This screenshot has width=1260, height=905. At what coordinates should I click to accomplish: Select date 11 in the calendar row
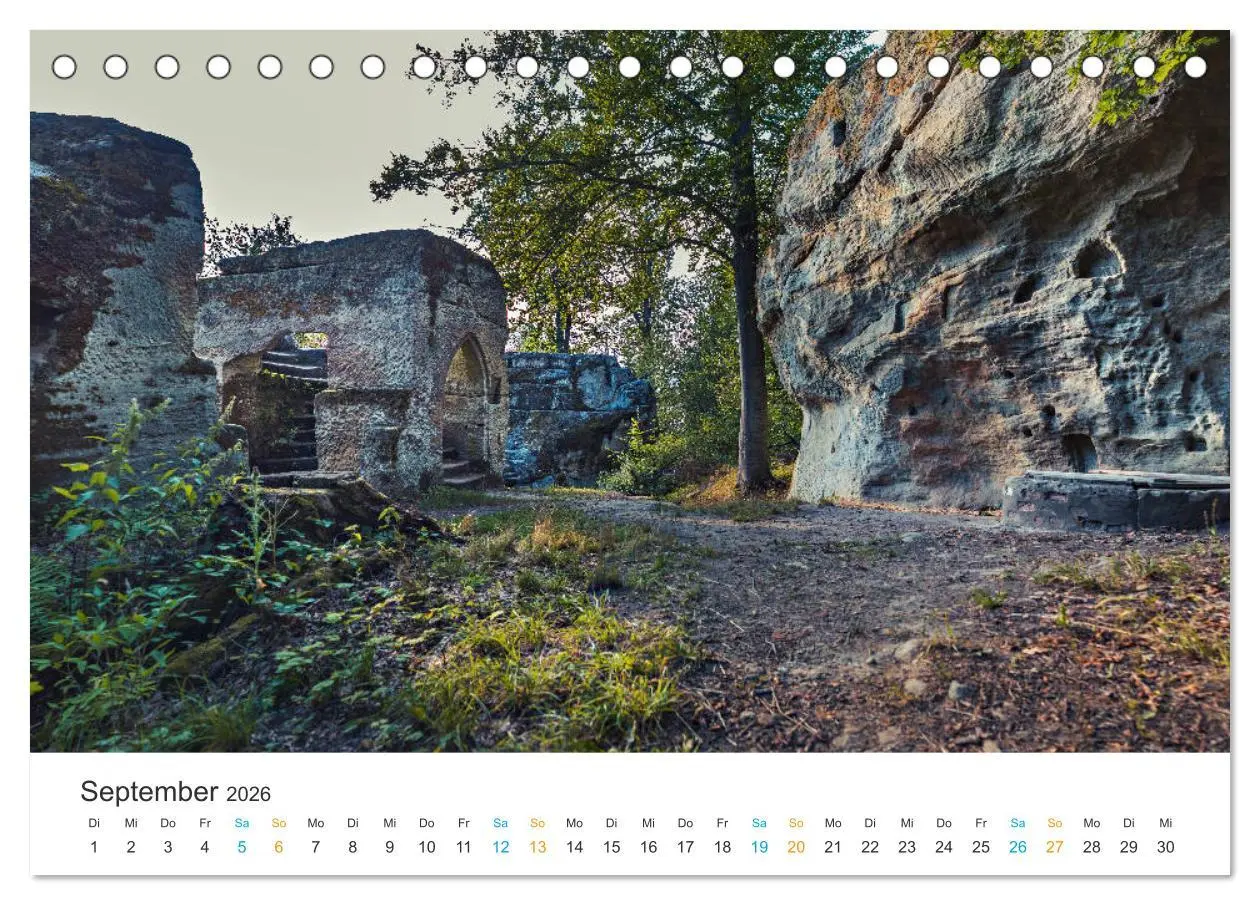464,847
